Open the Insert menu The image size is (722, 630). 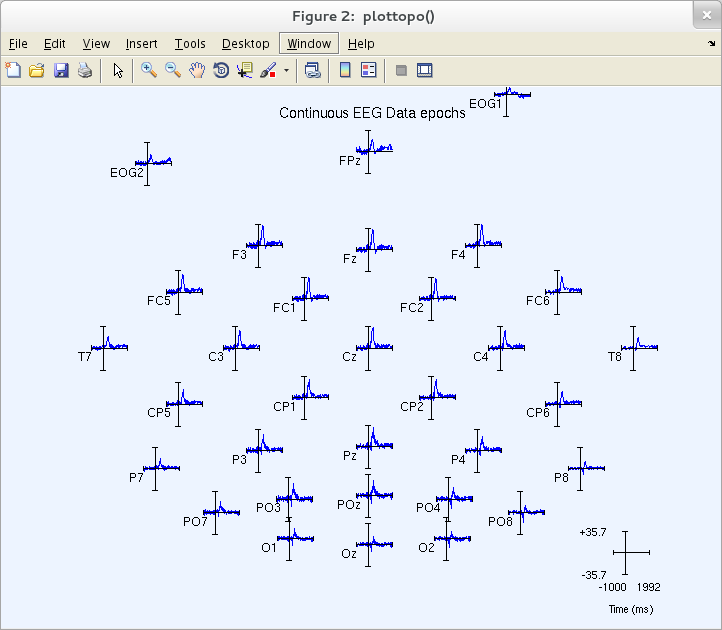click(141, 44)
